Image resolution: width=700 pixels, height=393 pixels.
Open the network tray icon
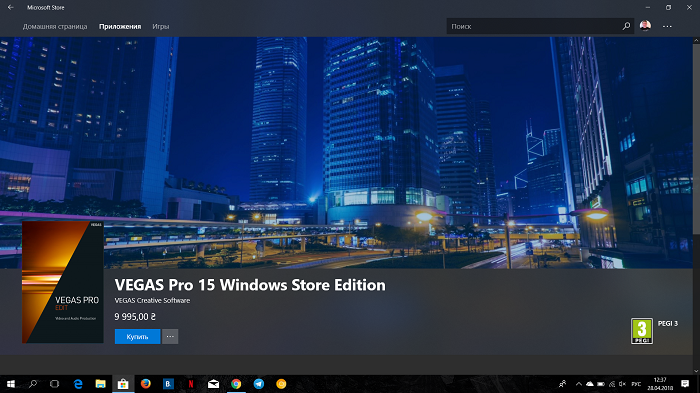tap(612, 384)
